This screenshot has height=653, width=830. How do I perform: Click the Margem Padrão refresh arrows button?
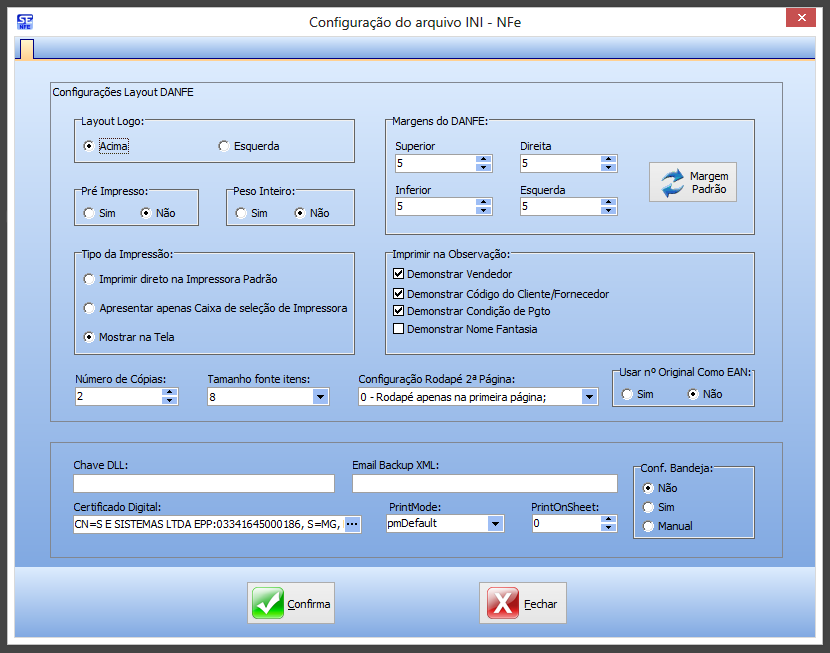[x=692, y=182]
